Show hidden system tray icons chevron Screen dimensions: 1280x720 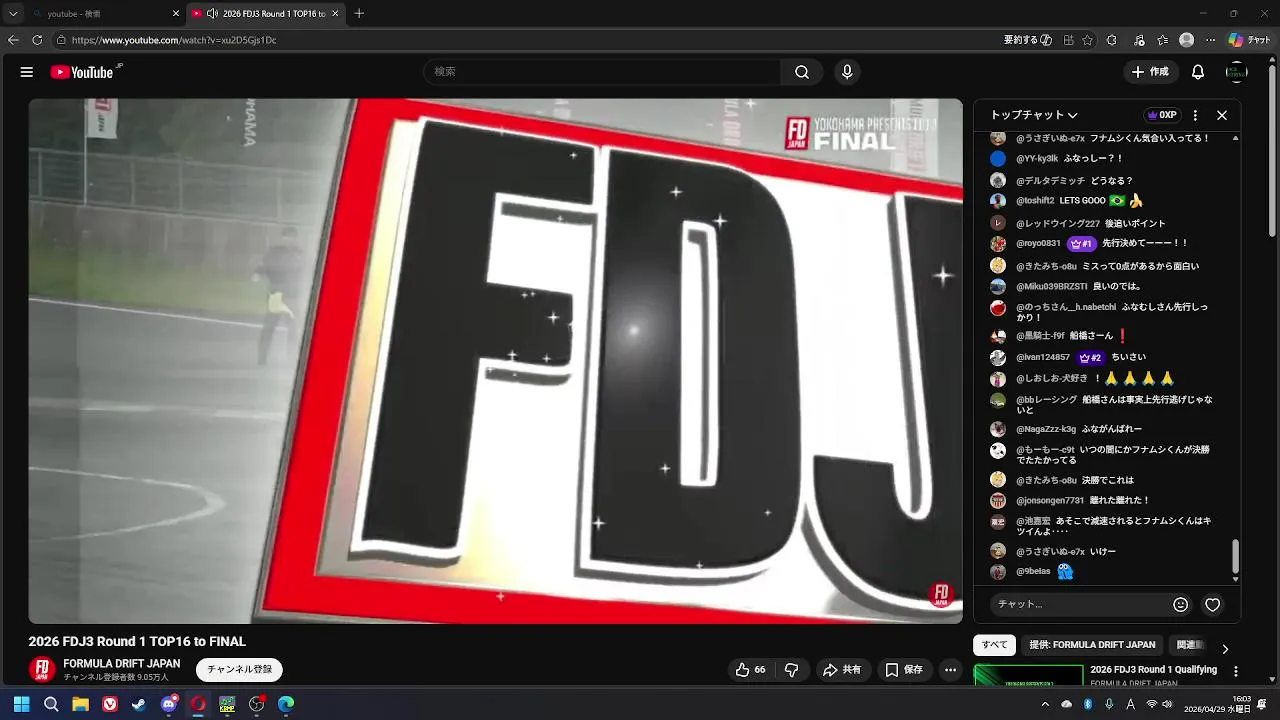pyautogui.click(x=1045, y=704)
